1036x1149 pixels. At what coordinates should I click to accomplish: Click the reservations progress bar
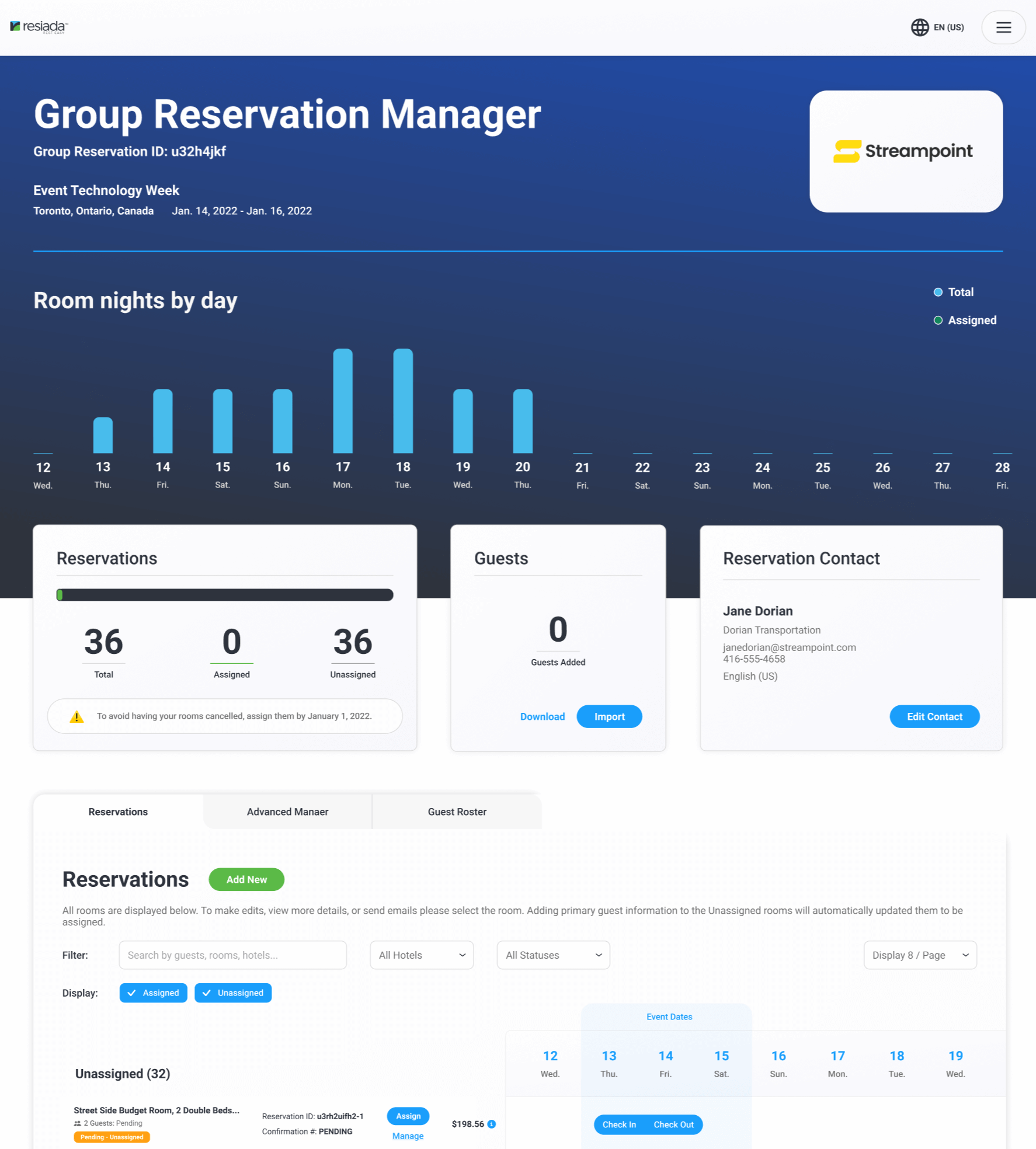[x=225, y=595]
